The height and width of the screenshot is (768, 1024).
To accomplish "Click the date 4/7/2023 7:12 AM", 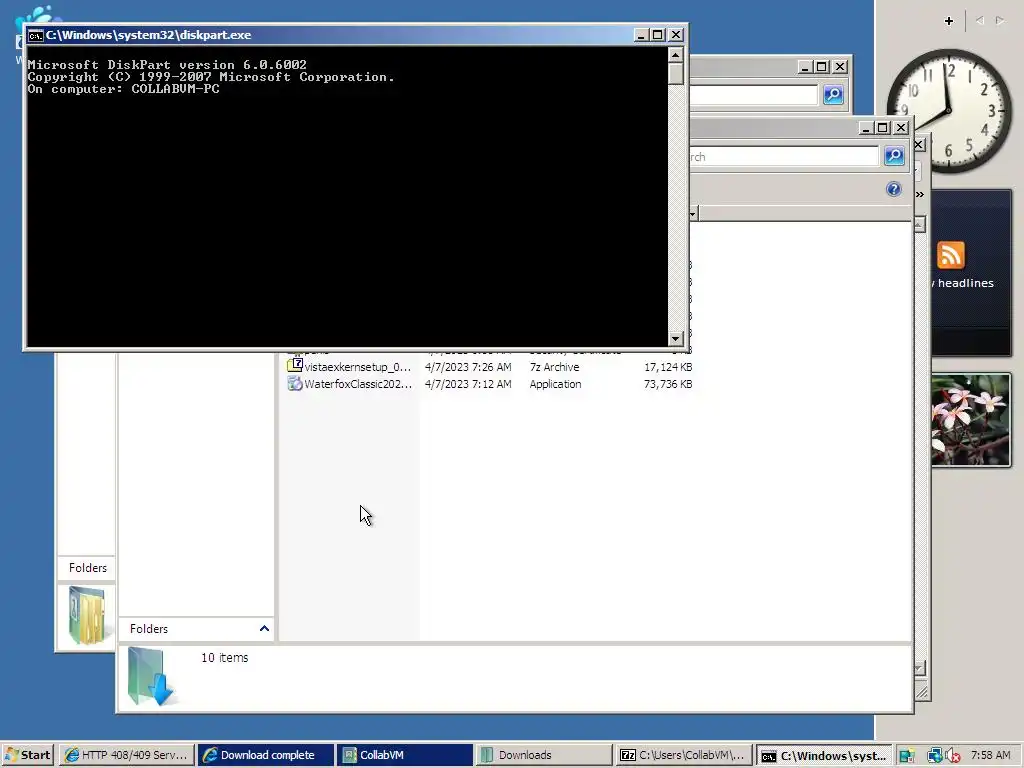I will [468, 384].
